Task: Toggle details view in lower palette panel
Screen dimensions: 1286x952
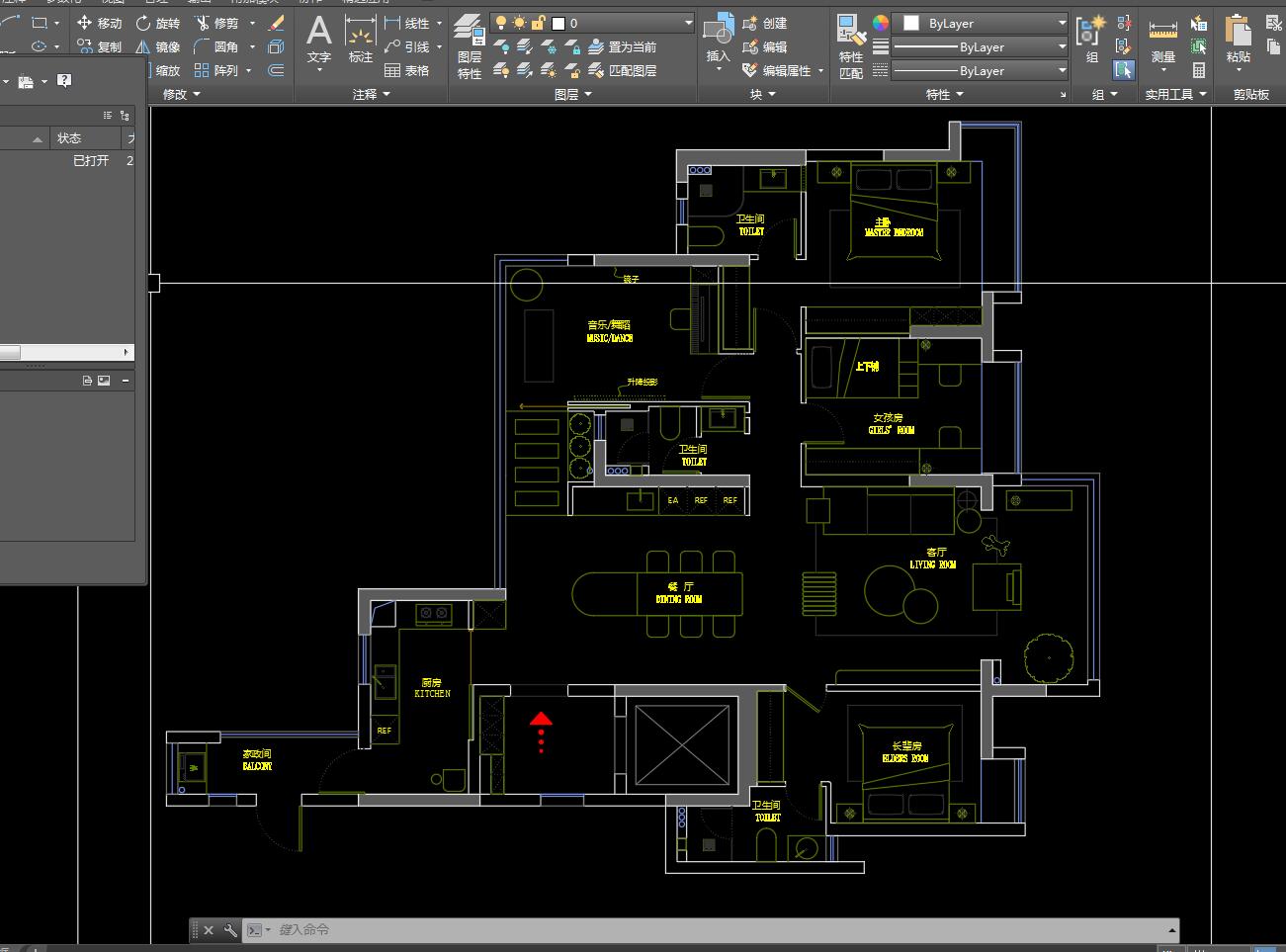Action: pos(87,381)
